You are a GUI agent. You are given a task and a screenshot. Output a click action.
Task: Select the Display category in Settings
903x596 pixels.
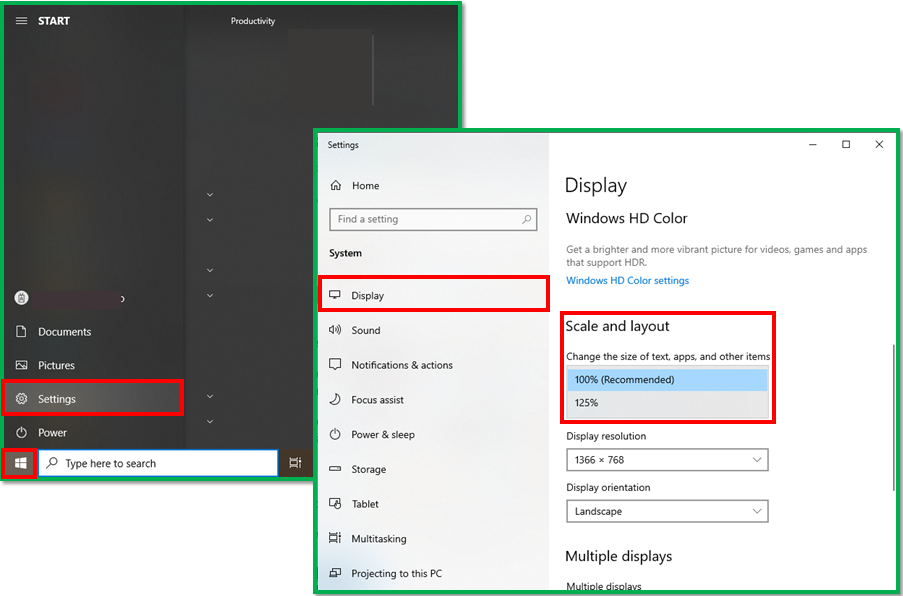pyautogui.click(x=433, y=294)
